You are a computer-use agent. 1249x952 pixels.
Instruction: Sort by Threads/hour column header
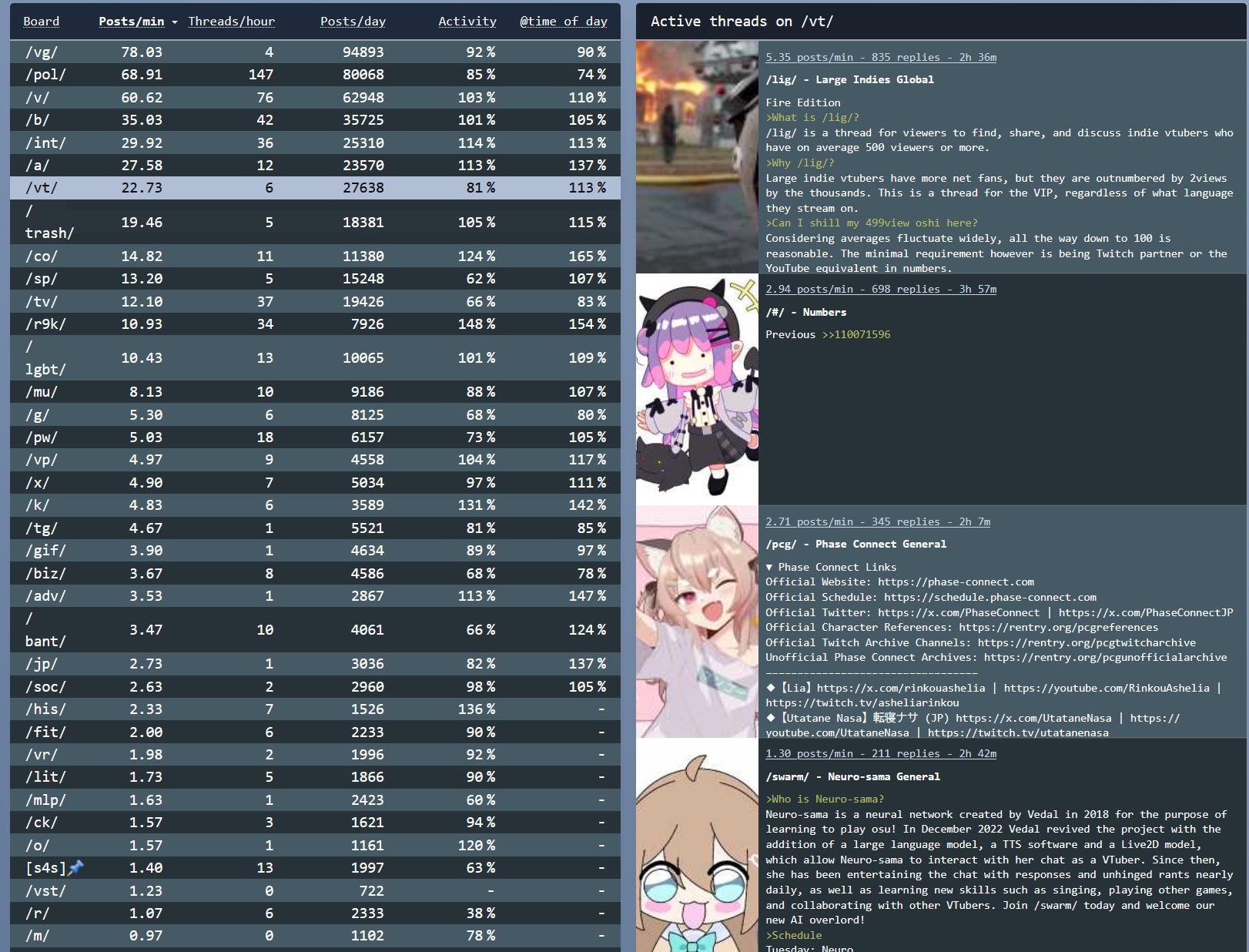231,22
